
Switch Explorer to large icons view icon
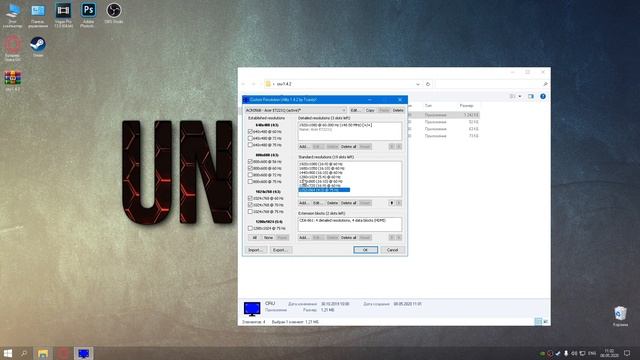click(x=546, y=322)
